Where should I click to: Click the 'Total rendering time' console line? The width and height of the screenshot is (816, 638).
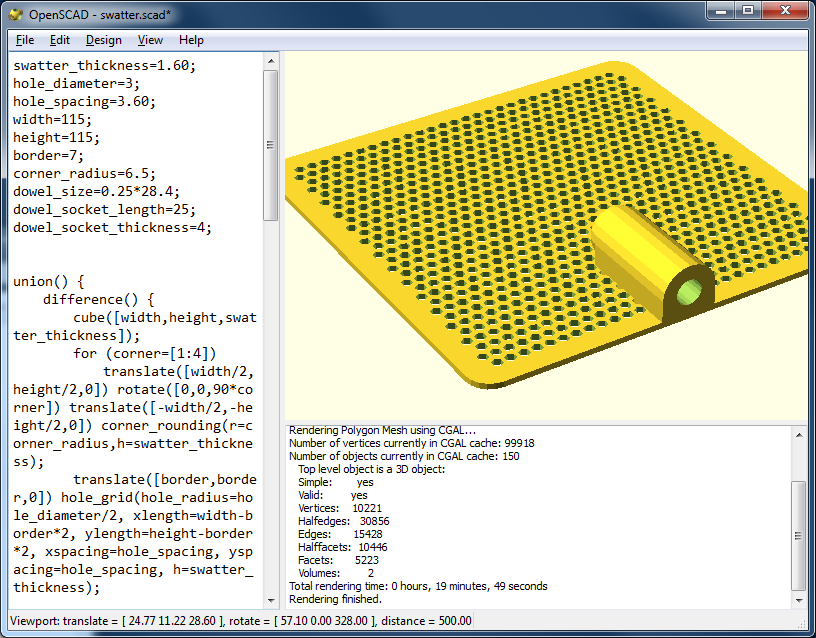418,586
